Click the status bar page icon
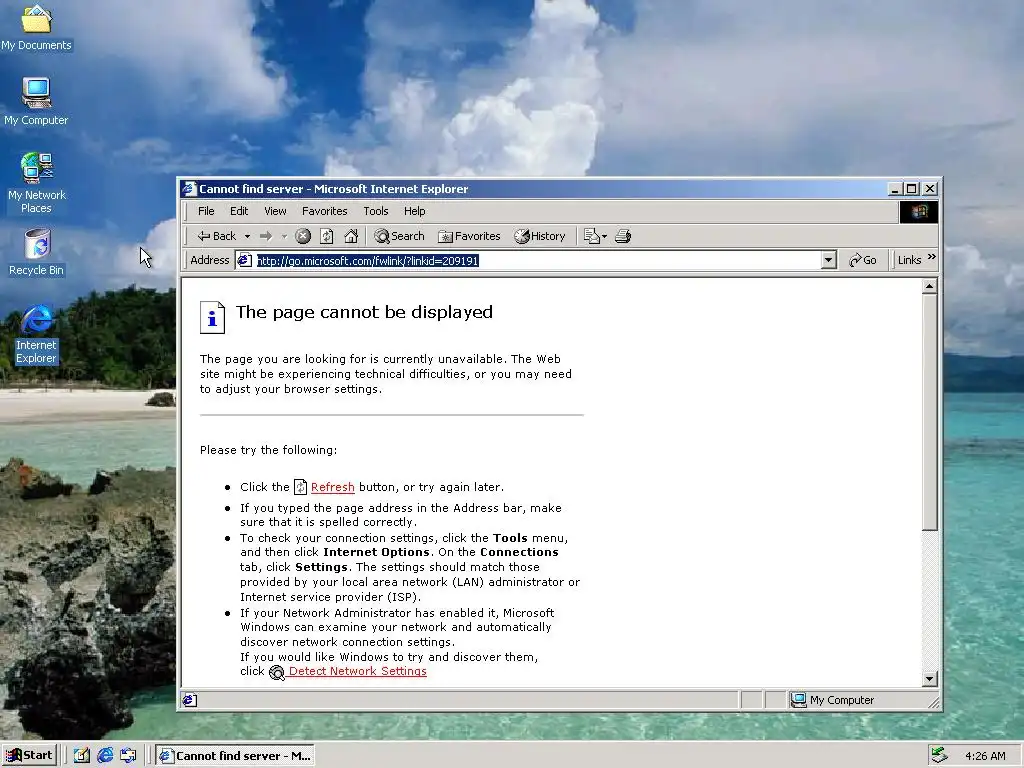1024x768 pixels. pyautogui.click(x=190, y=700)
